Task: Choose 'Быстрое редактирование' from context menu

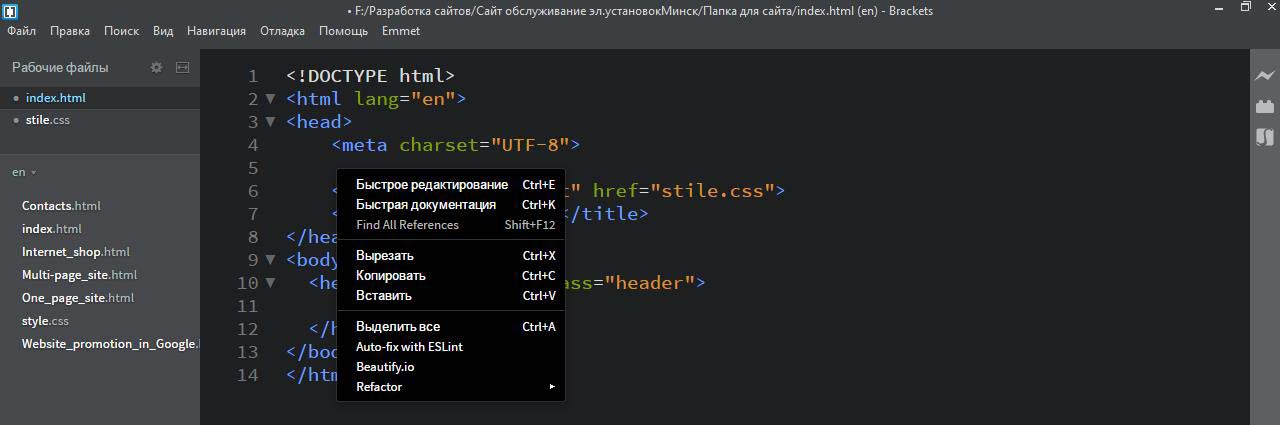Action: 432,185
